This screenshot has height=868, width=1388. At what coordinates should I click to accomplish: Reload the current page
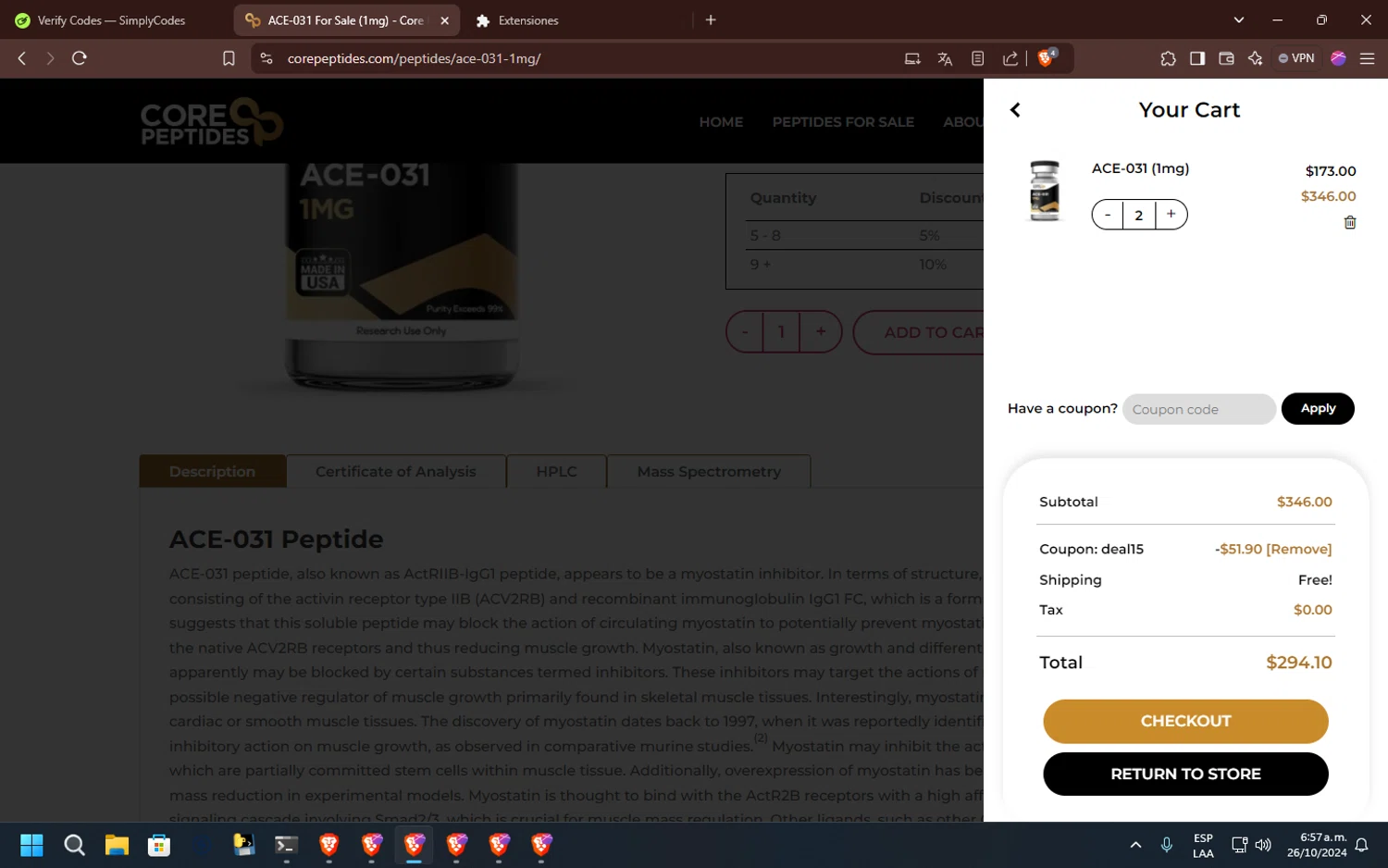80,58
